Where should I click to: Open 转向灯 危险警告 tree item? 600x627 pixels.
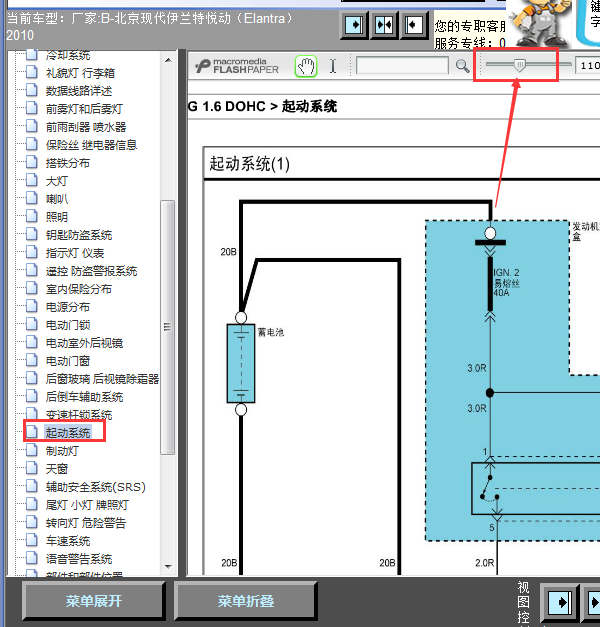[x=86, y=523]
